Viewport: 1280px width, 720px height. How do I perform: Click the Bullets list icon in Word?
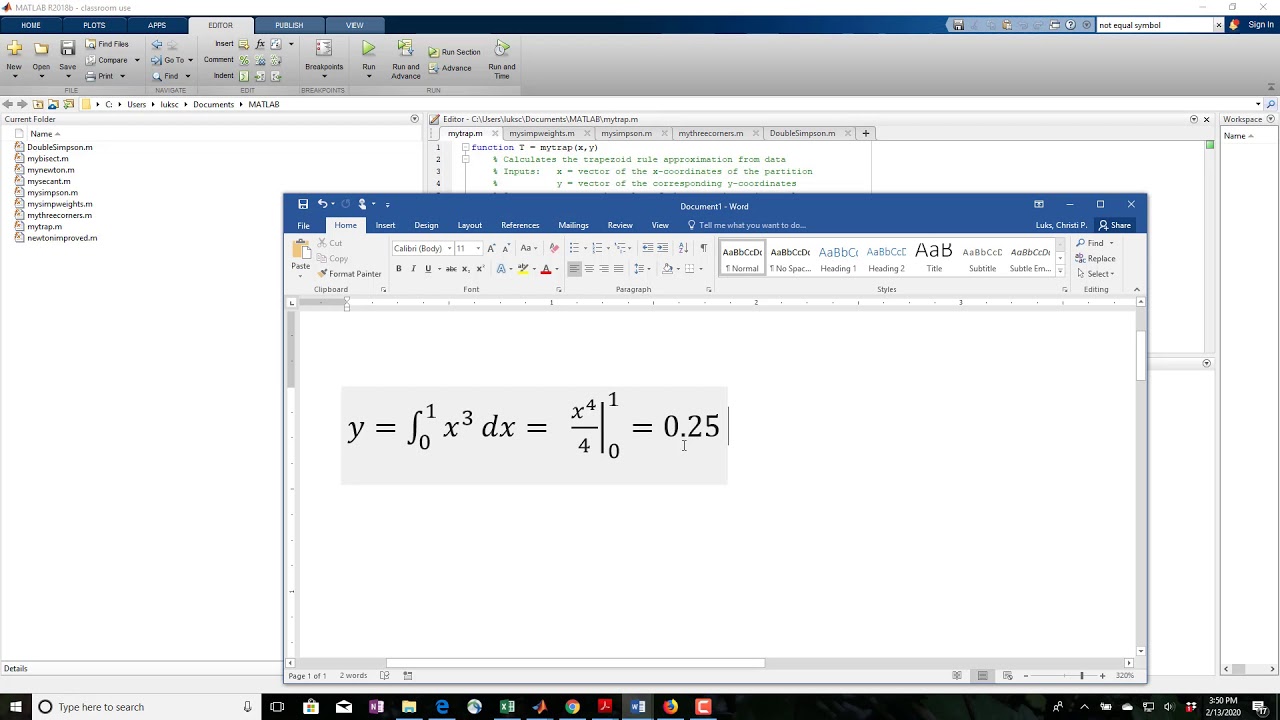pos(574,248)
